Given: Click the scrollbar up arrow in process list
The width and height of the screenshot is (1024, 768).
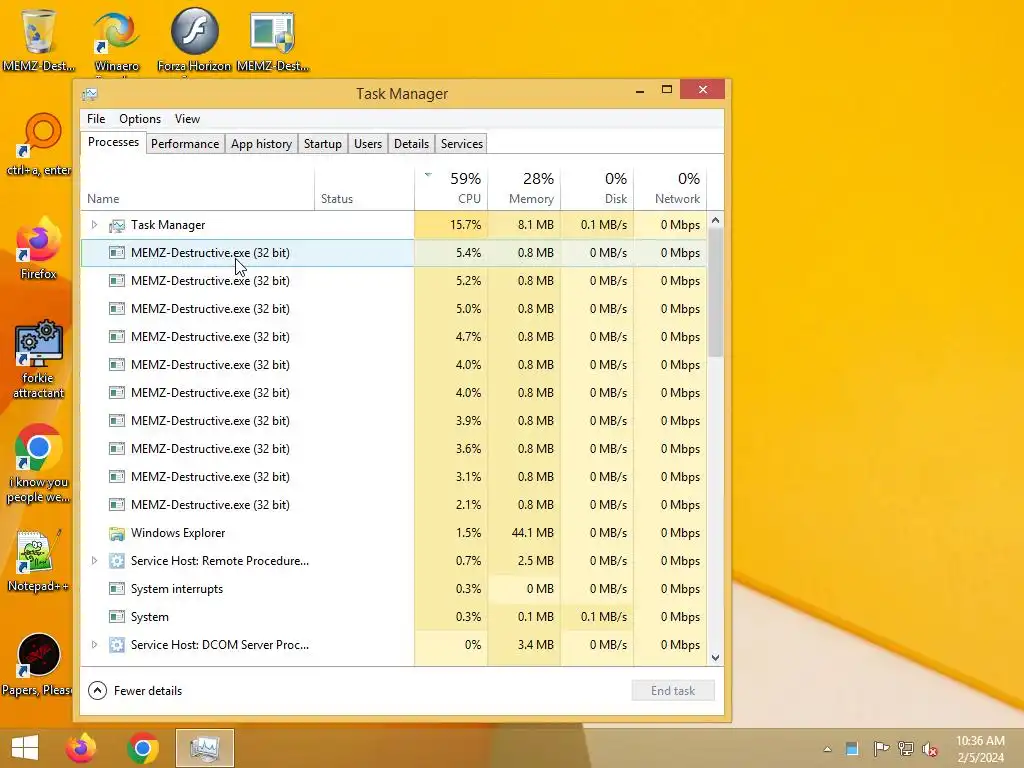Looking at the screenshot, I should (x=715, y=221).
